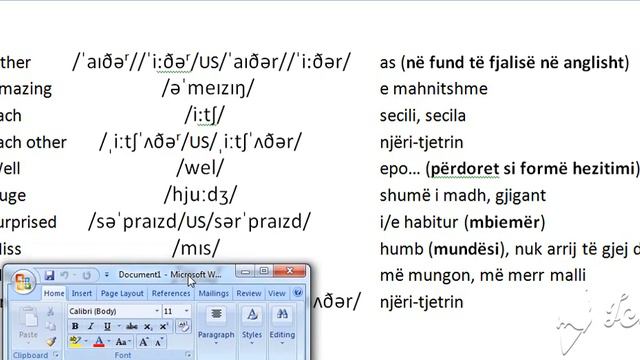Clear formatting with the eraser icon

click(183, 326)
